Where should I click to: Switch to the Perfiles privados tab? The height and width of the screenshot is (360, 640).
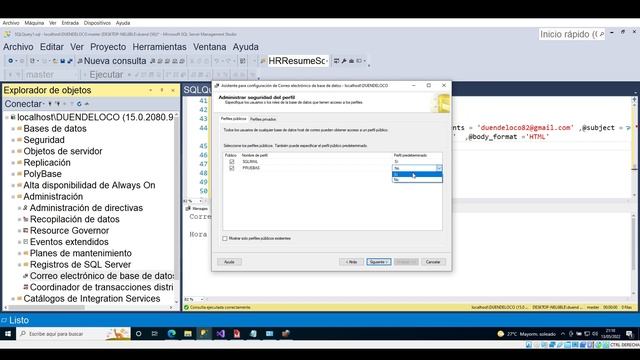pyautogui.click(x=263, y=119)
